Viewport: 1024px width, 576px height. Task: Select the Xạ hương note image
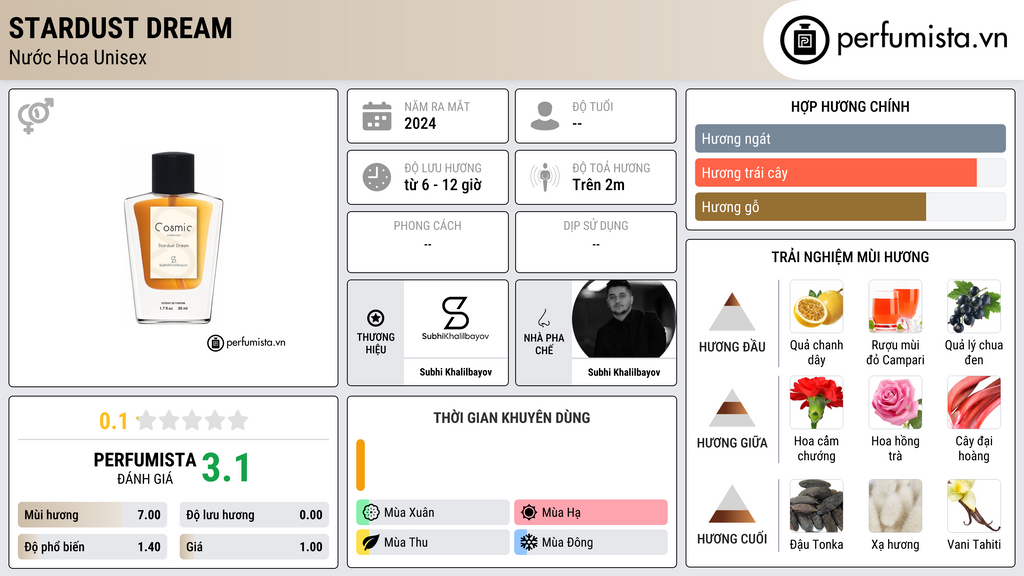(895, 506)
